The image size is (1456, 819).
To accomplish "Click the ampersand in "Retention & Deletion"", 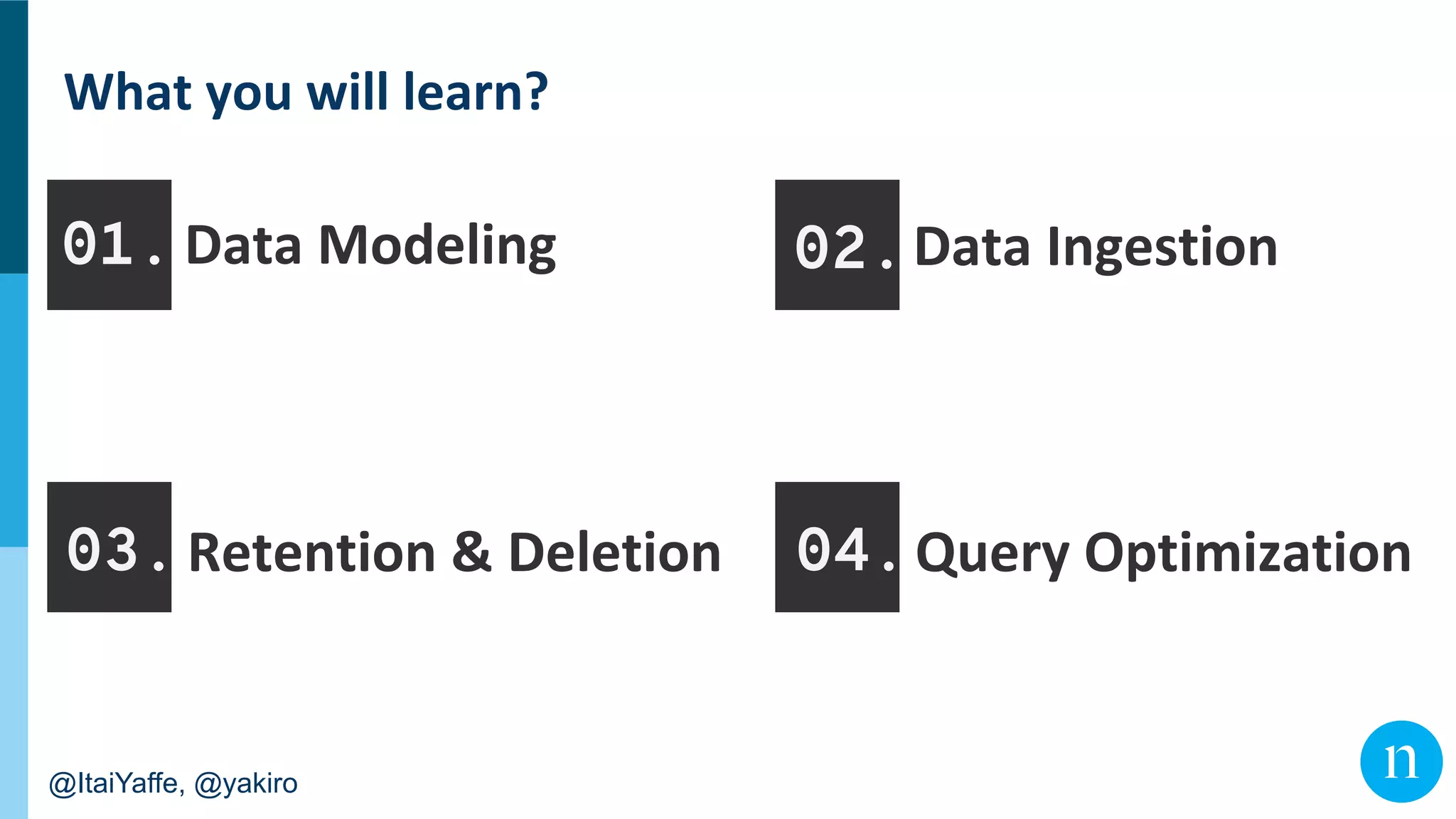I will click(471, 552).
